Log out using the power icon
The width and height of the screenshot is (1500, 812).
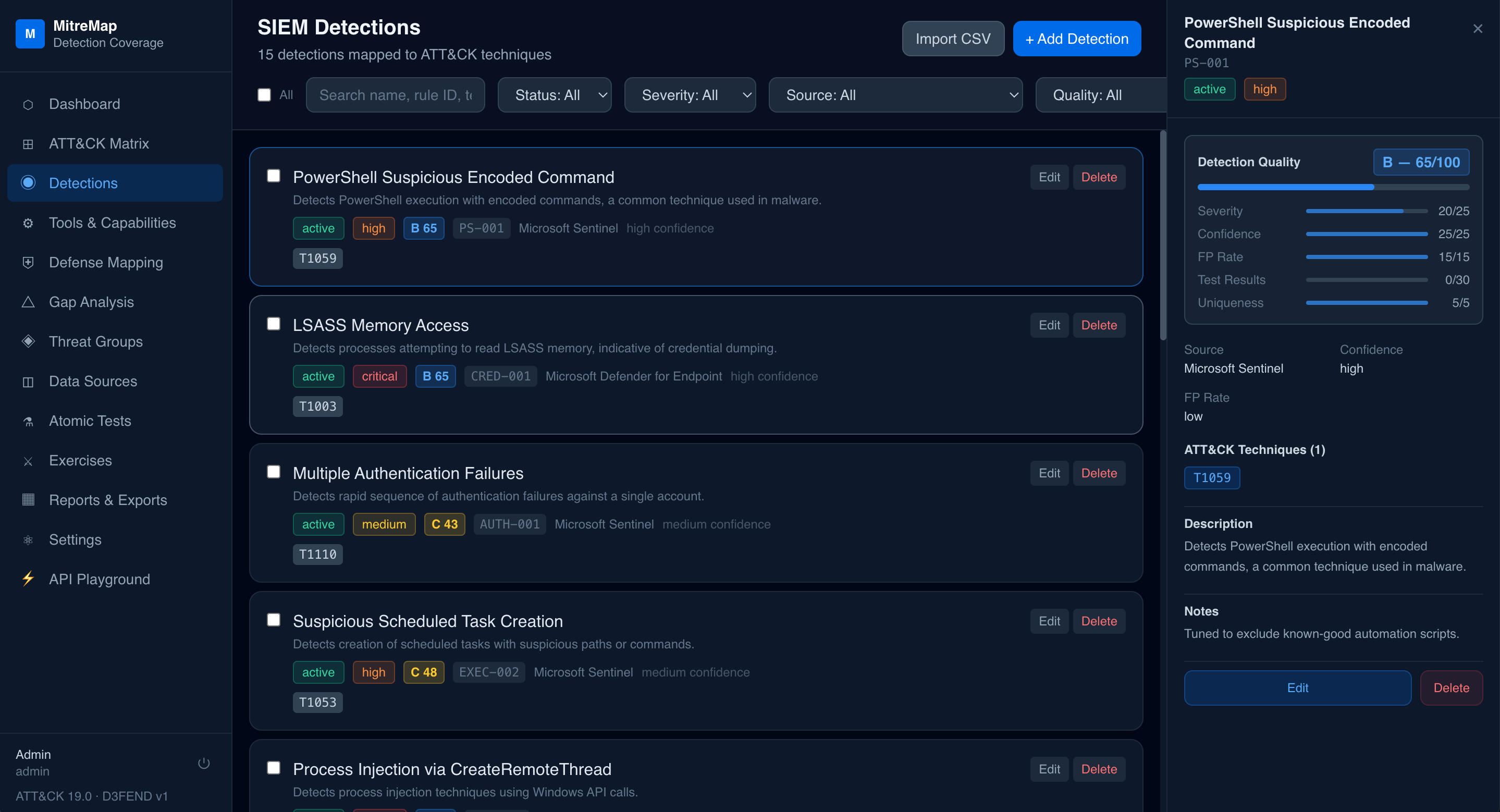click(x=203, y=763)
